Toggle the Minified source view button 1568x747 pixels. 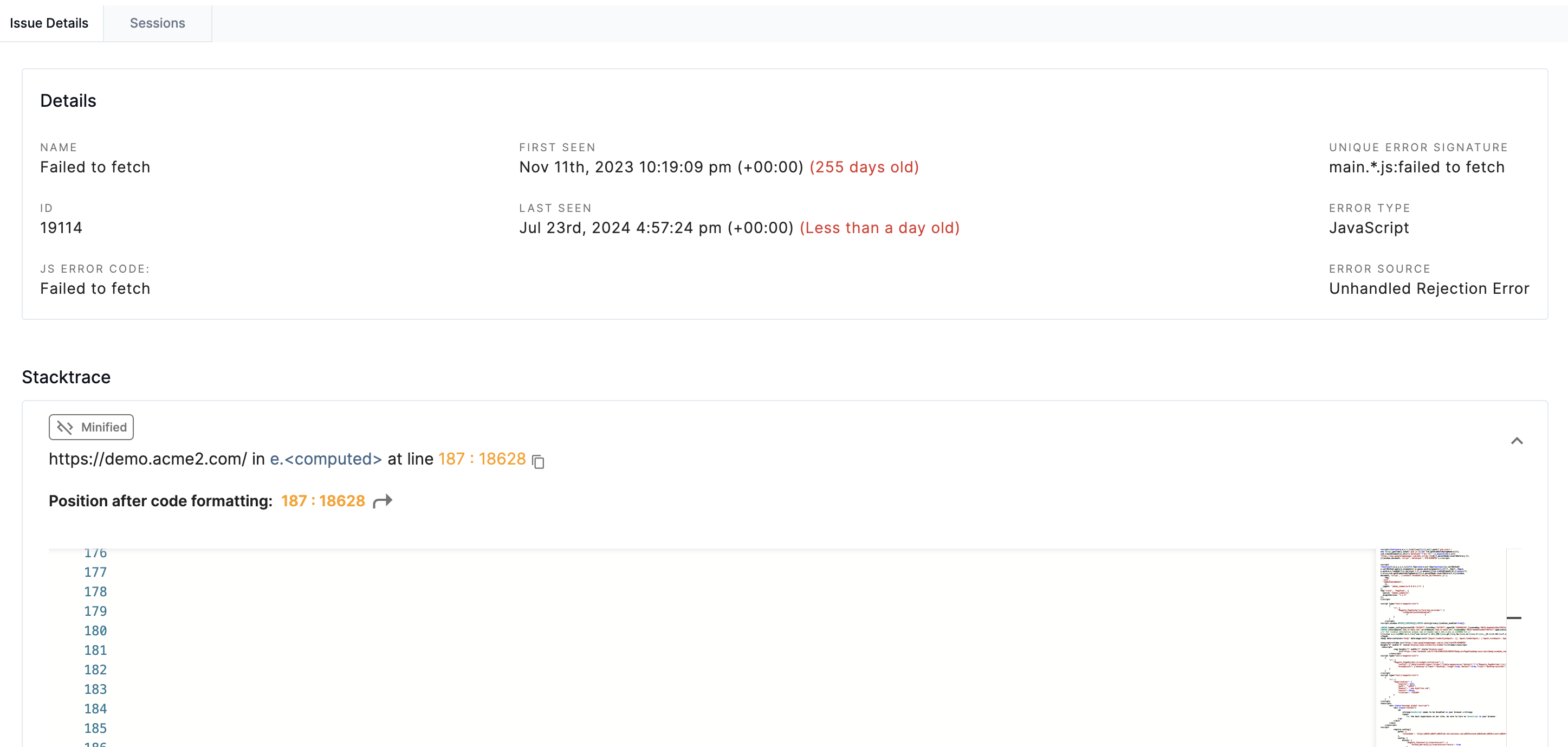(x=92, y=427)
